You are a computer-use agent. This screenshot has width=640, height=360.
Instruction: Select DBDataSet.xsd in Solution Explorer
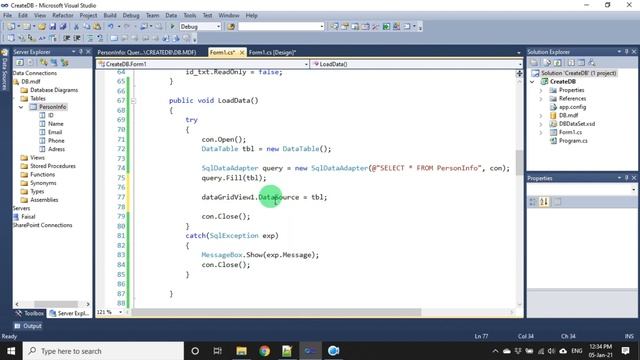tap(577, 124)
